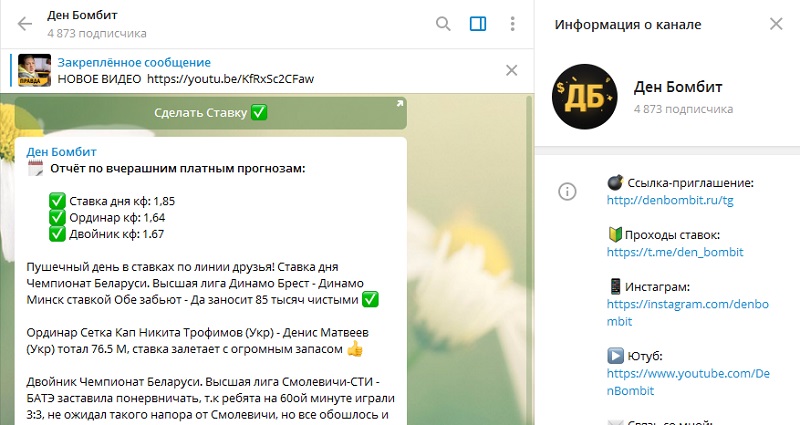This screenshot has height=425, width=800.
Task: Dismiss the pinned message bar
Action: coord(511,70)
